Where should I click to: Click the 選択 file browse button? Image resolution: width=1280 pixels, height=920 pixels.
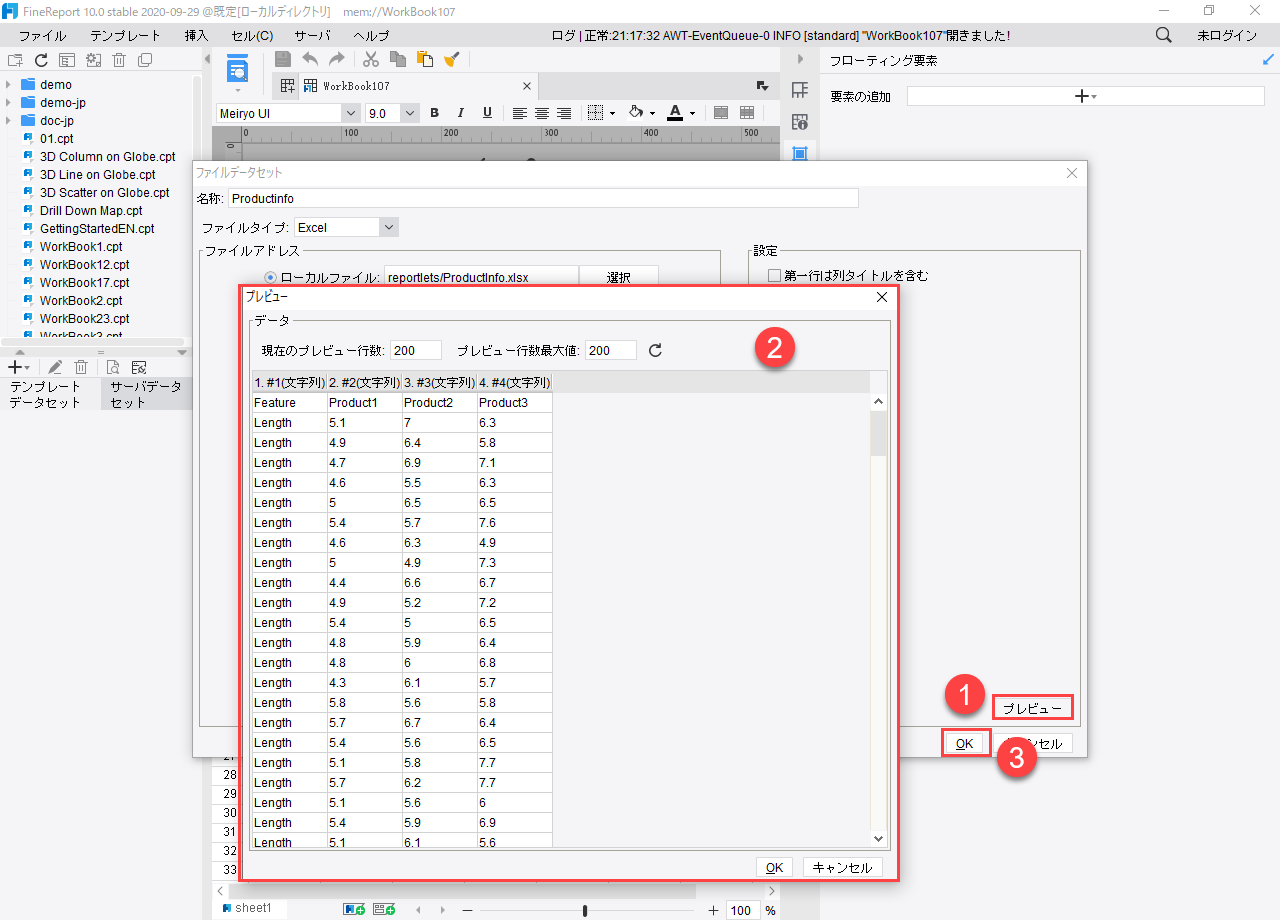(x=619, y=277)
